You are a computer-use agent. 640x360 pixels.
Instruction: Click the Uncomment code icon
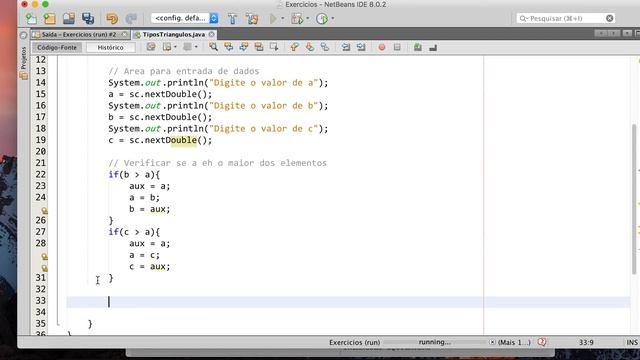tap(433, 47)
